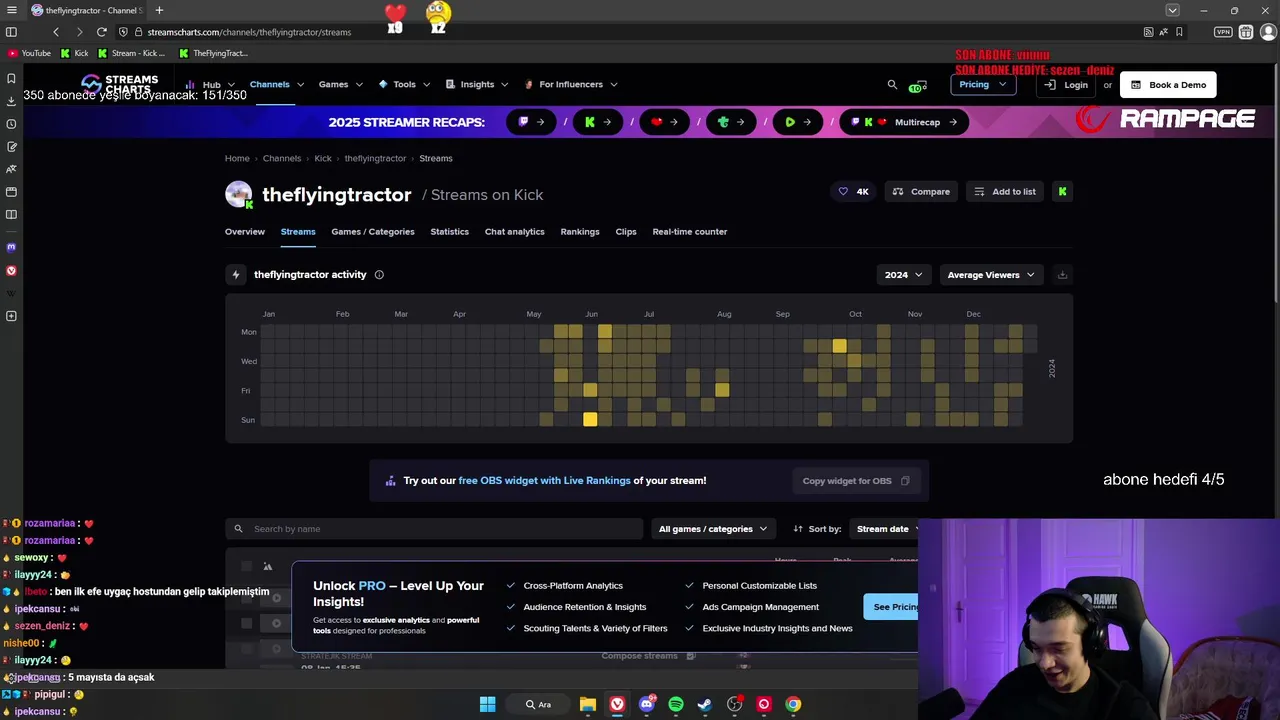This screenshot has width=1280, height=720.
Task: Switch to the Statistics tab
Action: click(449, 231)
